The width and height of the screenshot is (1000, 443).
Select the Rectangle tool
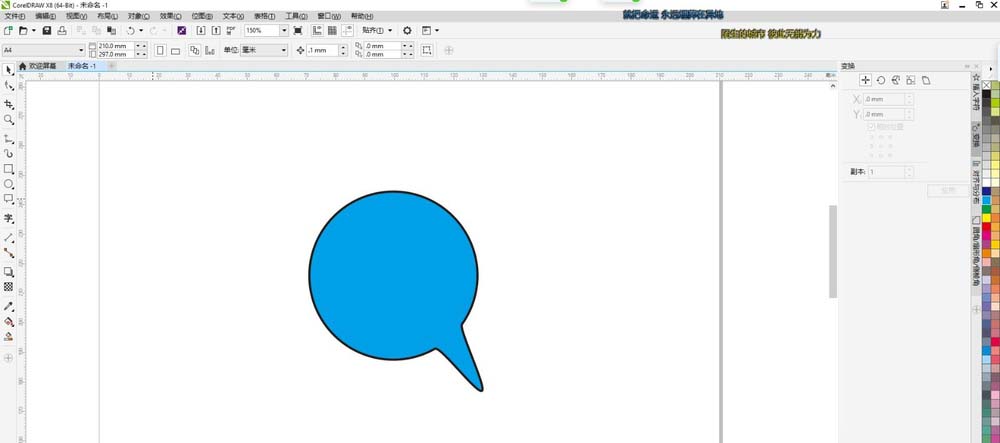pyautogui.click(x=8, y=169)
